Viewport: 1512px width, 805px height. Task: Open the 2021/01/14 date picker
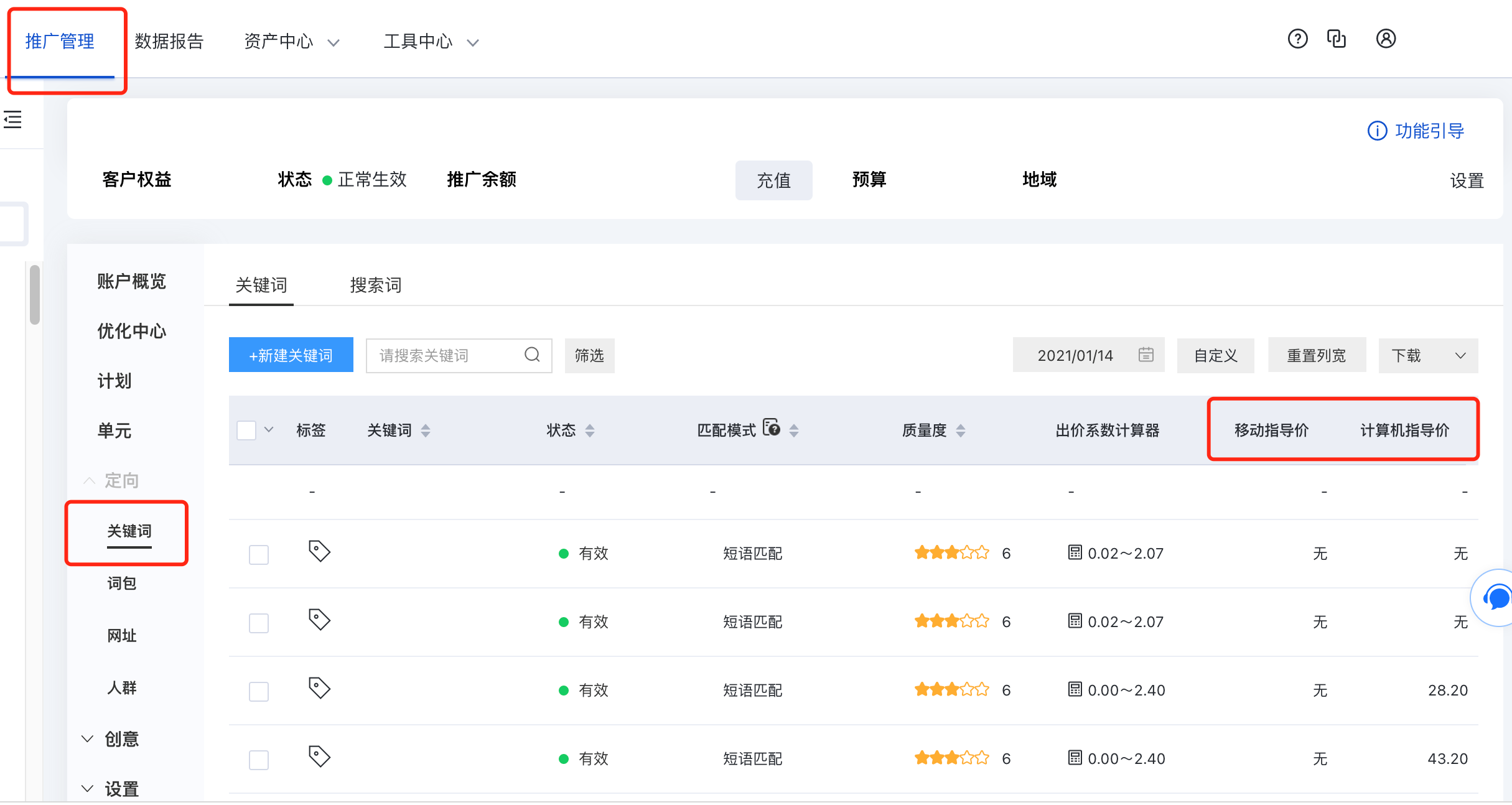tap(1088, 355)
